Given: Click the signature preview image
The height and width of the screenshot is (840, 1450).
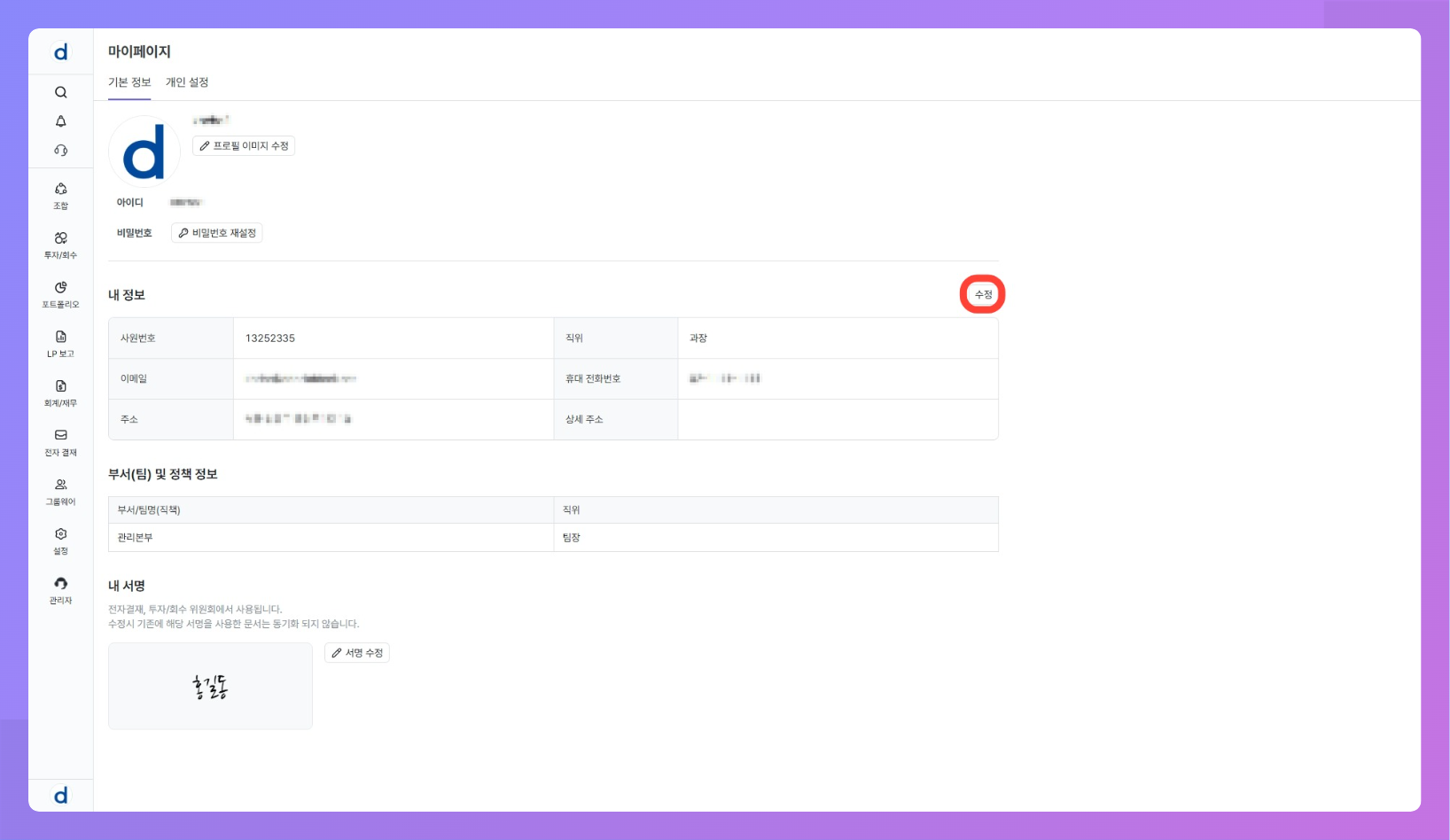Looking at the screenshot, I should 210,687.
